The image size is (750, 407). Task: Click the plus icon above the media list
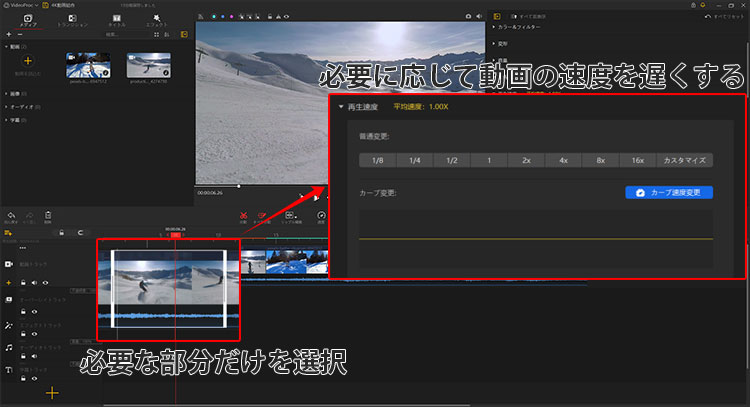point(9,34)
